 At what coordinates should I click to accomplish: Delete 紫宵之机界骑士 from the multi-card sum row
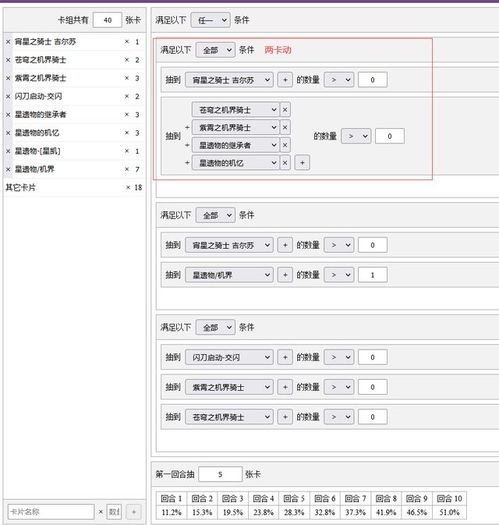point(285,128)
